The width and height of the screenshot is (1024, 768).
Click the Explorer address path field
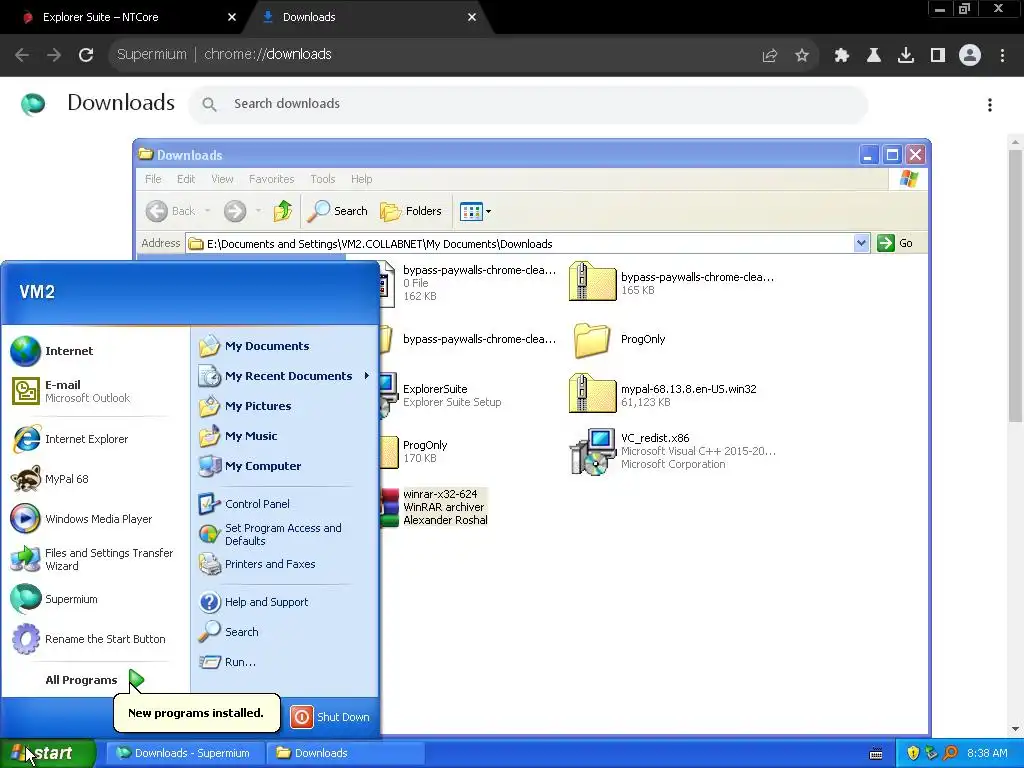point(520,244)
